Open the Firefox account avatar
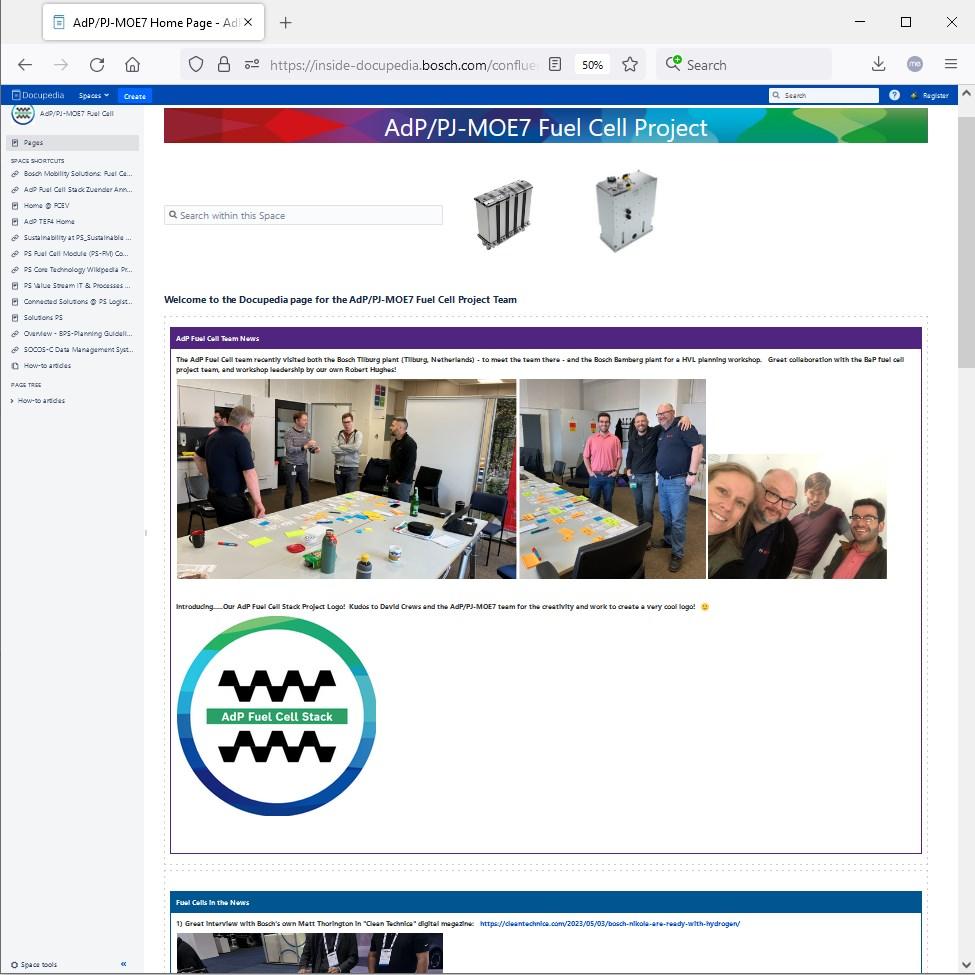Screen dimensions: 975x975 tap(915, 64)
